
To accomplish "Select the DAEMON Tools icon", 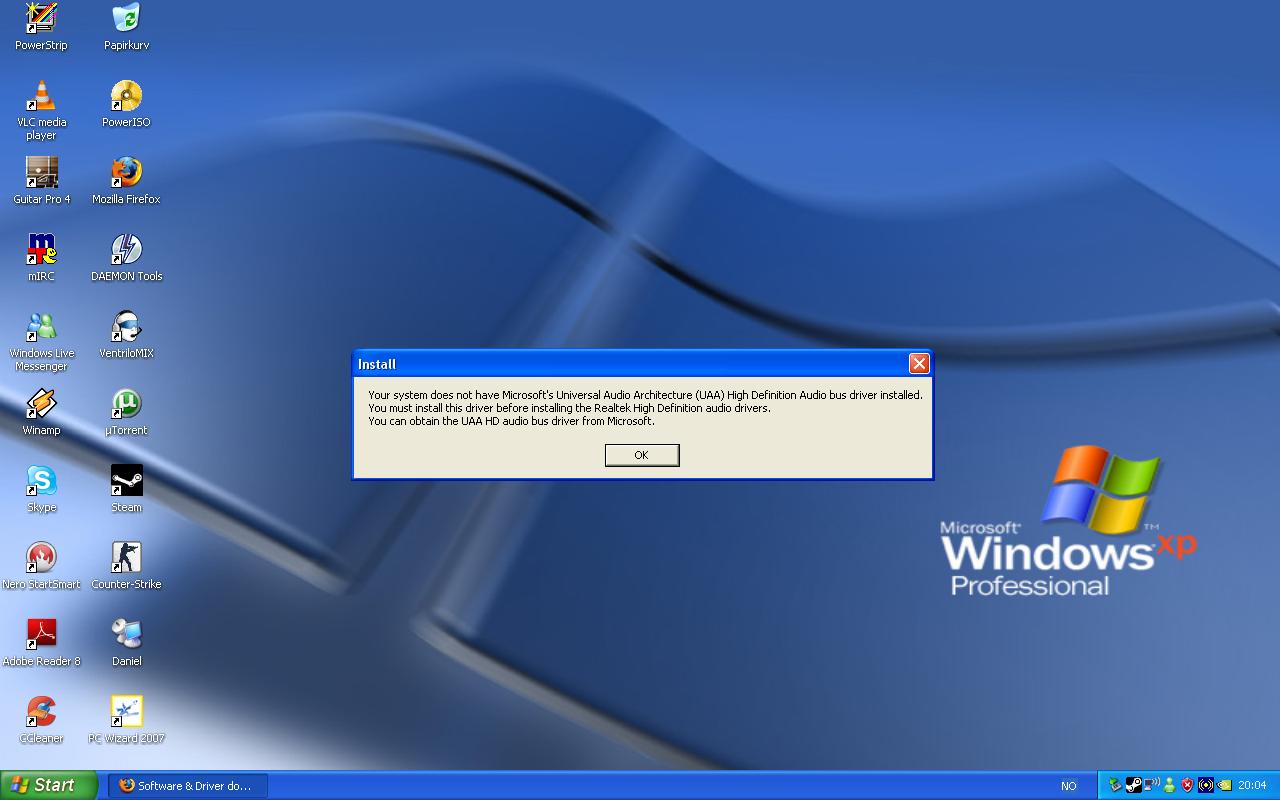I will click(126, 258).
